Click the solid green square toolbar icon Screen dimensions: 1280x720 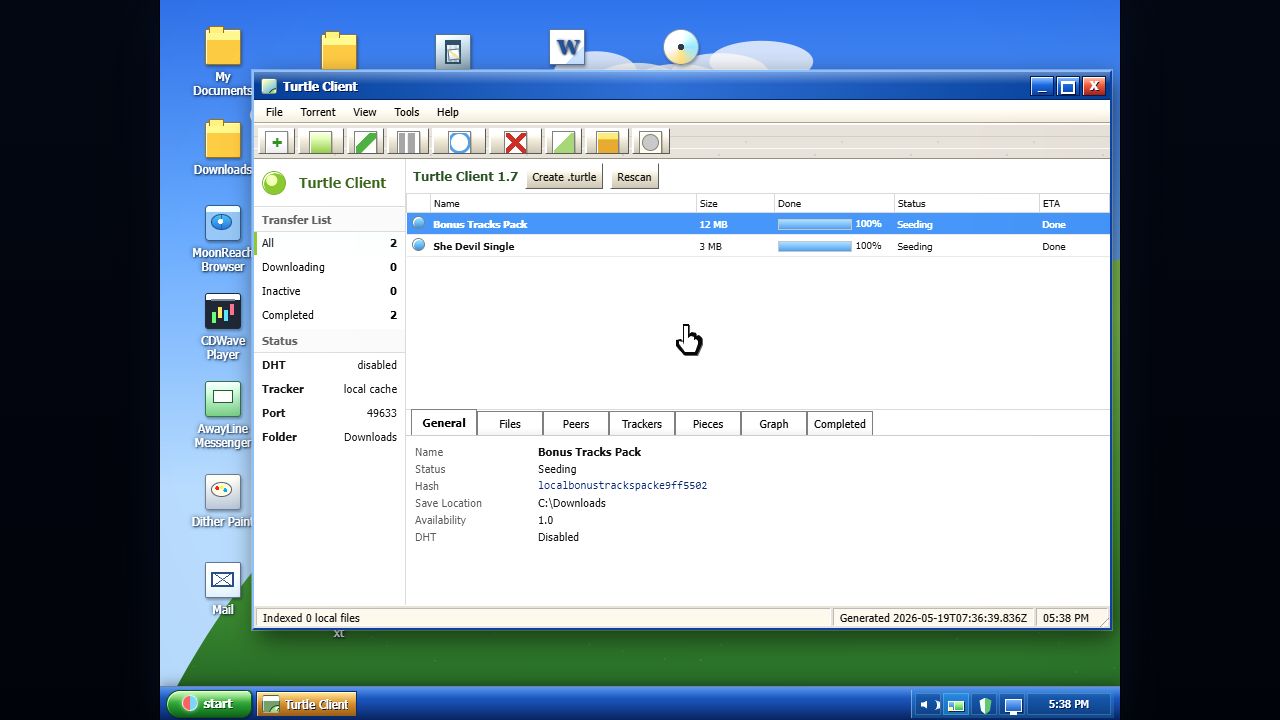click(320, 142)
